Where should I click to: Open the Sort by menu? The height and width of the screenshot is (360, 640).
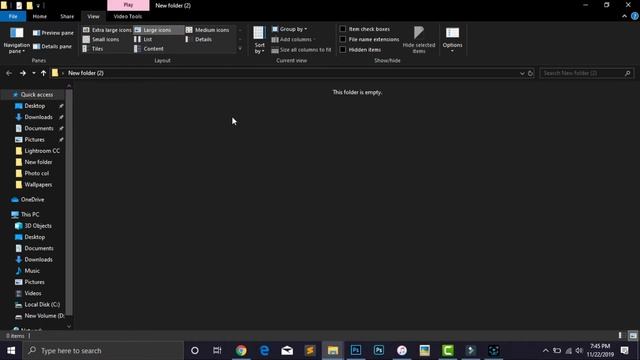coord(259,40)
